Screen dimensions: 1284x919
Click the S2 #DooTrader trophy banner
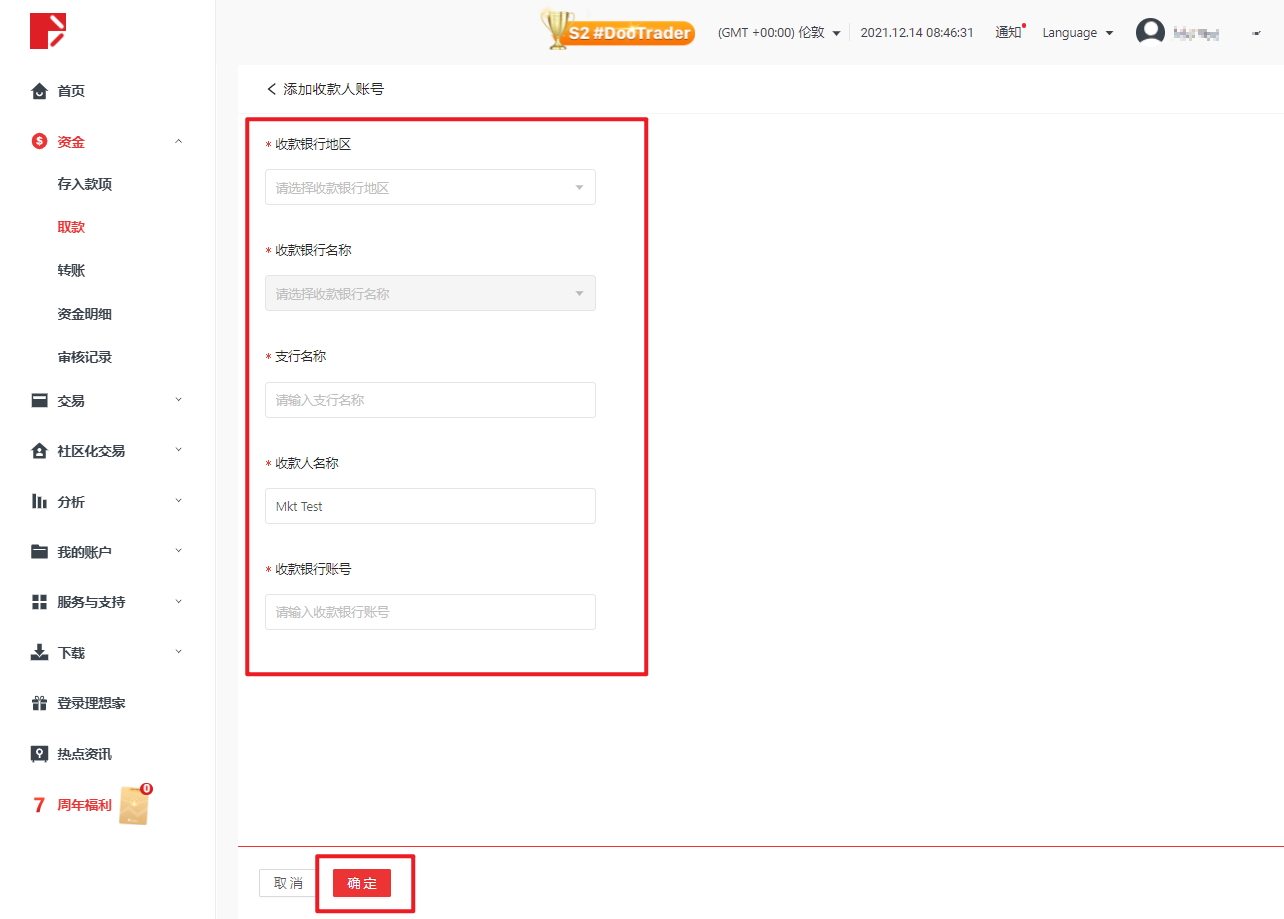click(618, 31)
